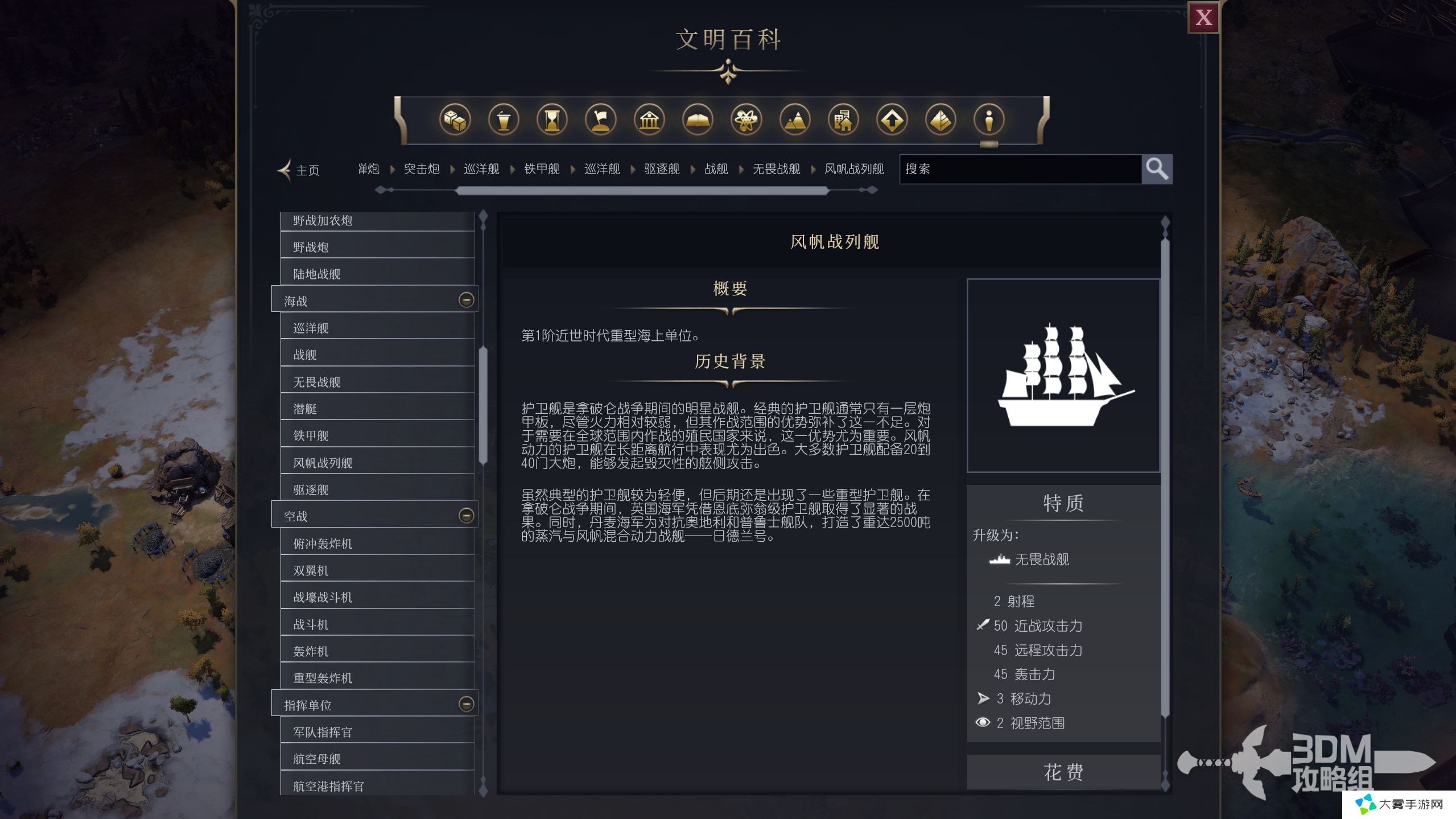This screenshot has height=819, width=1456.
Task: Collapse the 指挥单位 section
Action: point(466,705)
